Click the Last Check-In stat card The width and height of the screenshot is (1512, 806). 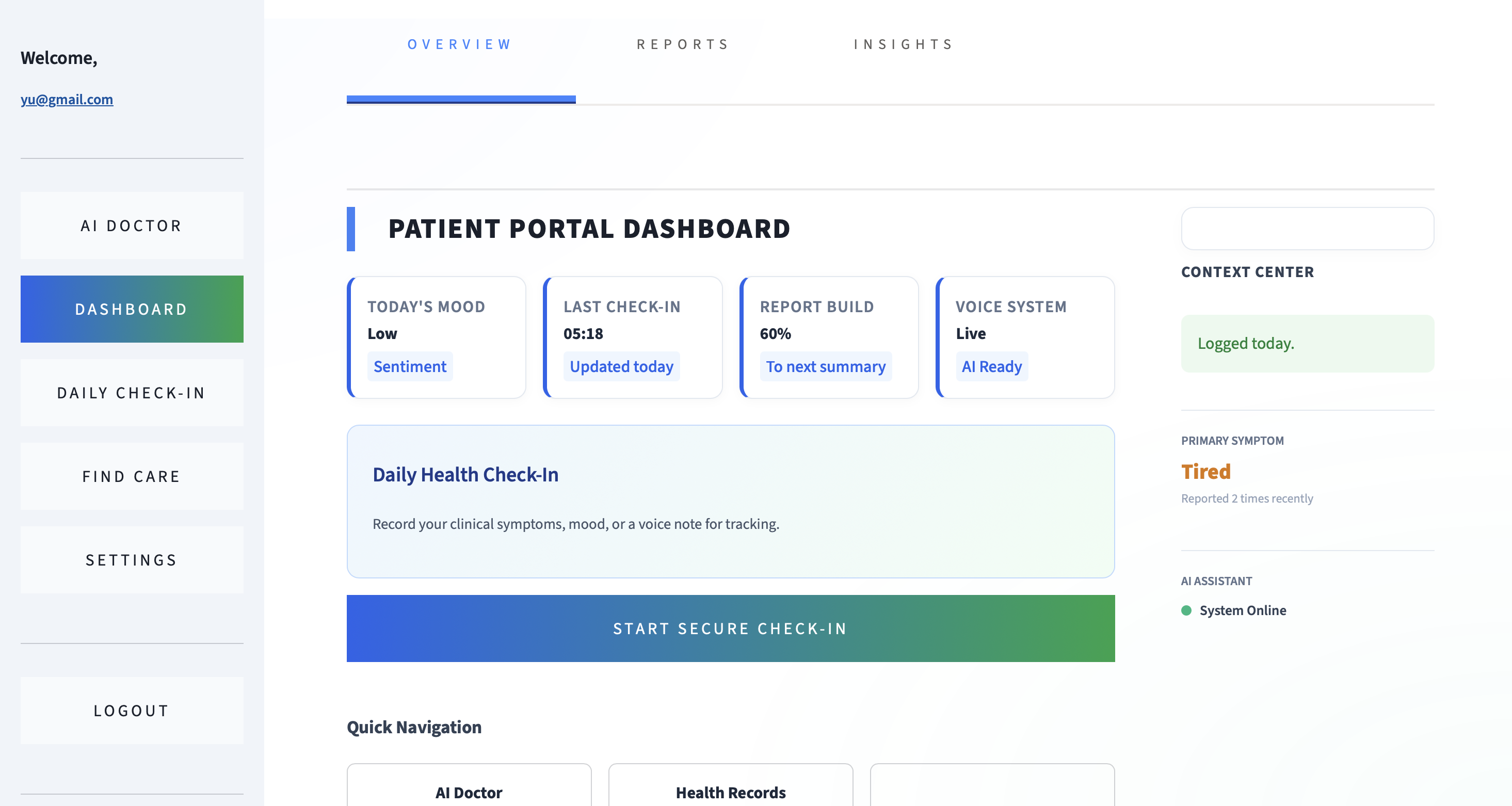point(633,337)
